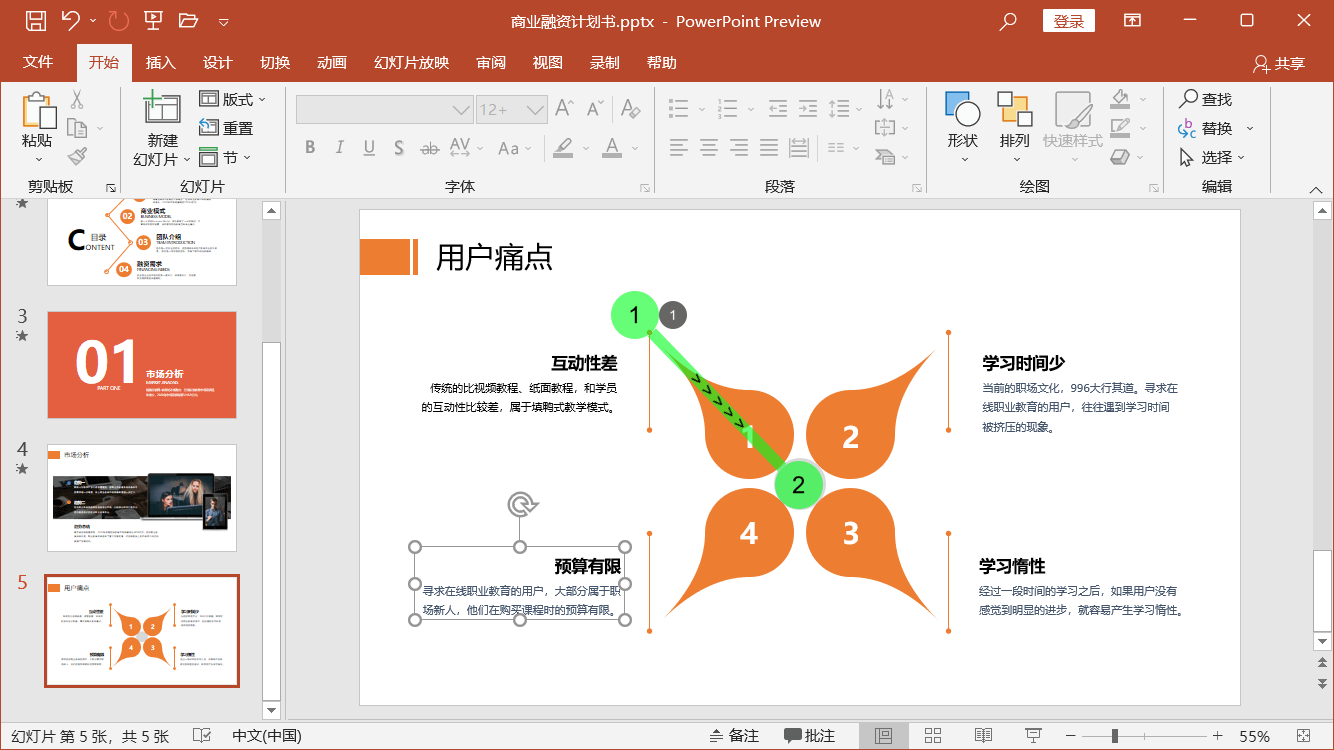Open the 文件 menu
Image resolution: width=1334 pixels, height=750 pixels.
(x=39, y=62)
